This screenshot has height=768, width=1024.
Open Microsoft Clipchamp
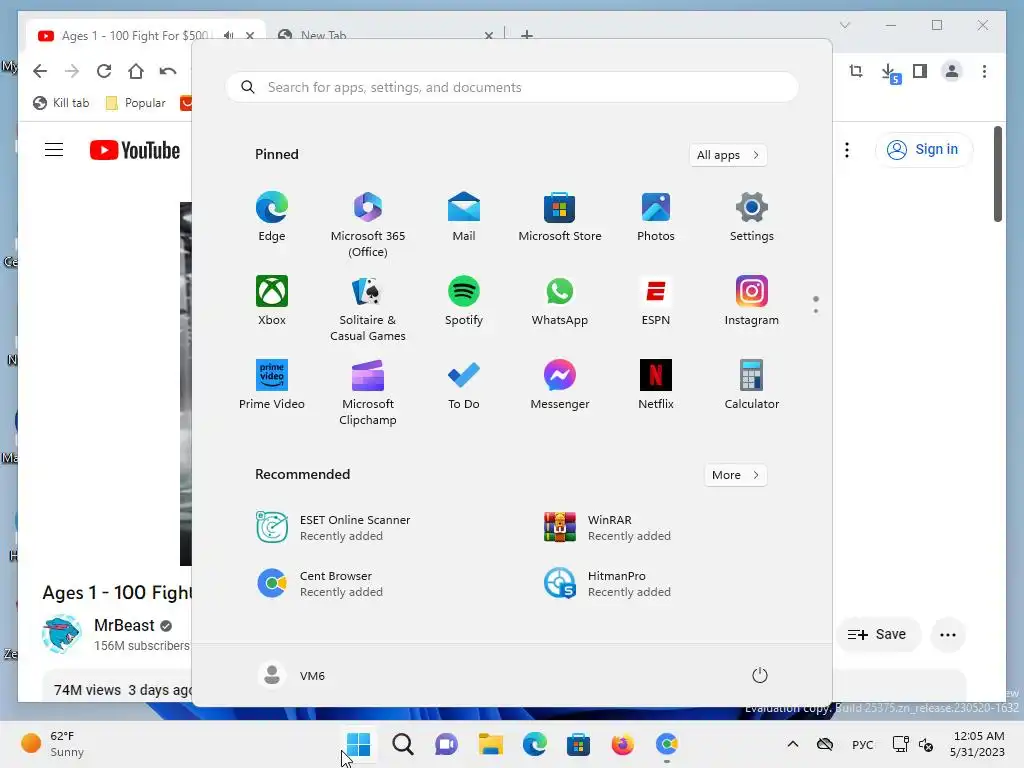click(x=368, y=392)
